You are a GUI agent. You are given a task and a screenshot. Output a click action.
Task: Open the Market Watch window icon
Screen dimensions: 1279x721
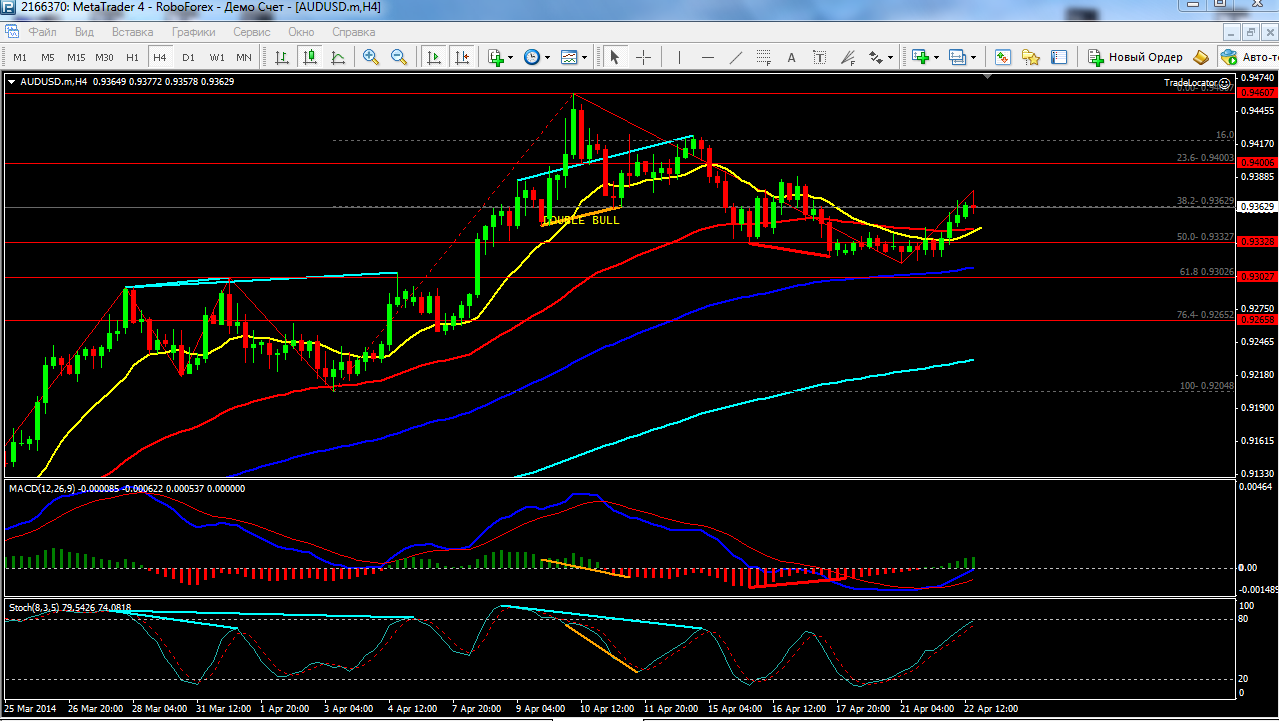point(1002,57)
